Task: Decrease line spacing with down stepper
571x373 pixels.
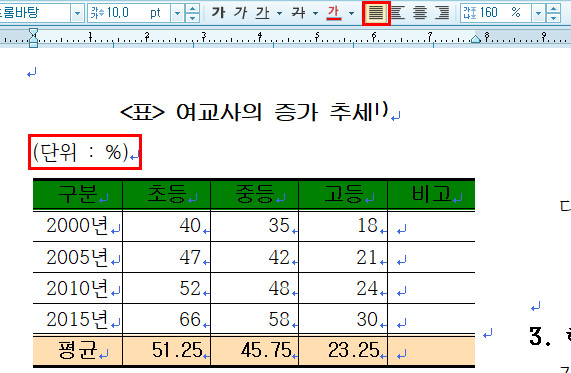Action: [553, 18]
